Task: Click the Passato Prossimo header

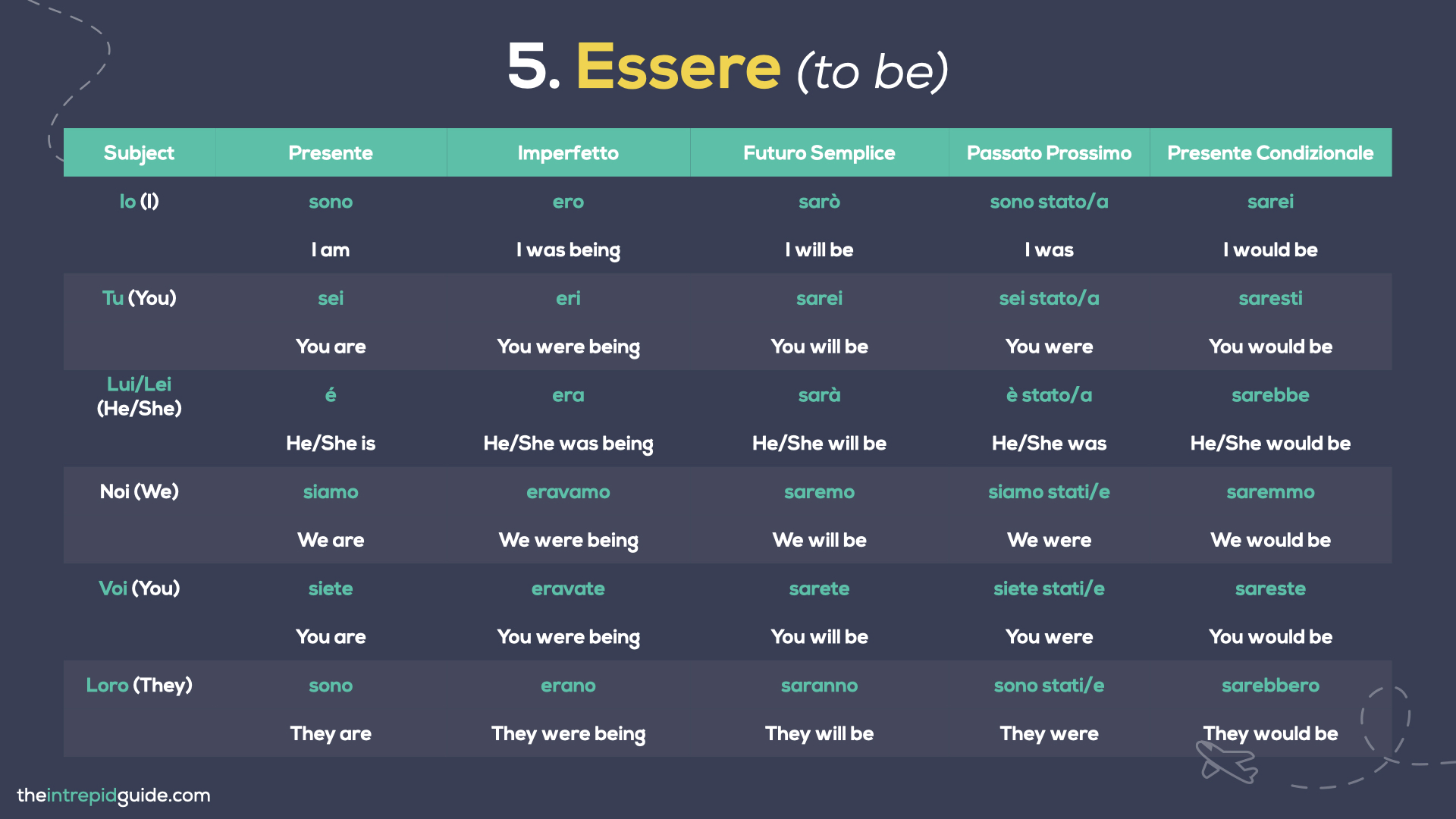Action: [x=1049, y=153]
